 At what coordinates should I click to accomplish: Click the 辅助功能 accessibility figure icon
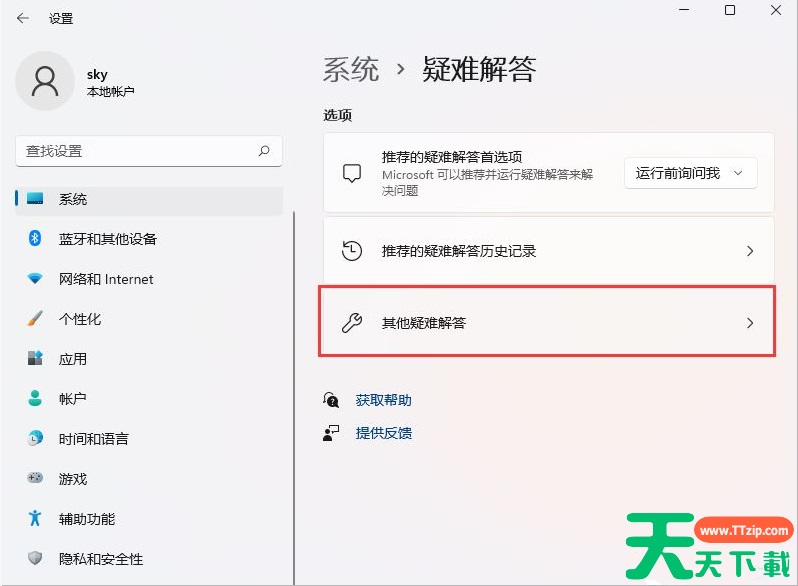(x=35, y=518)
